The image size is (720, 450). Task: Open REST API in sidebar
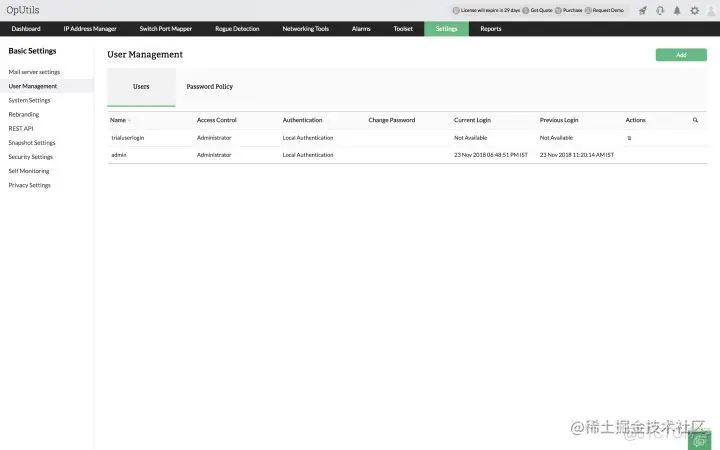click(21, 129)
